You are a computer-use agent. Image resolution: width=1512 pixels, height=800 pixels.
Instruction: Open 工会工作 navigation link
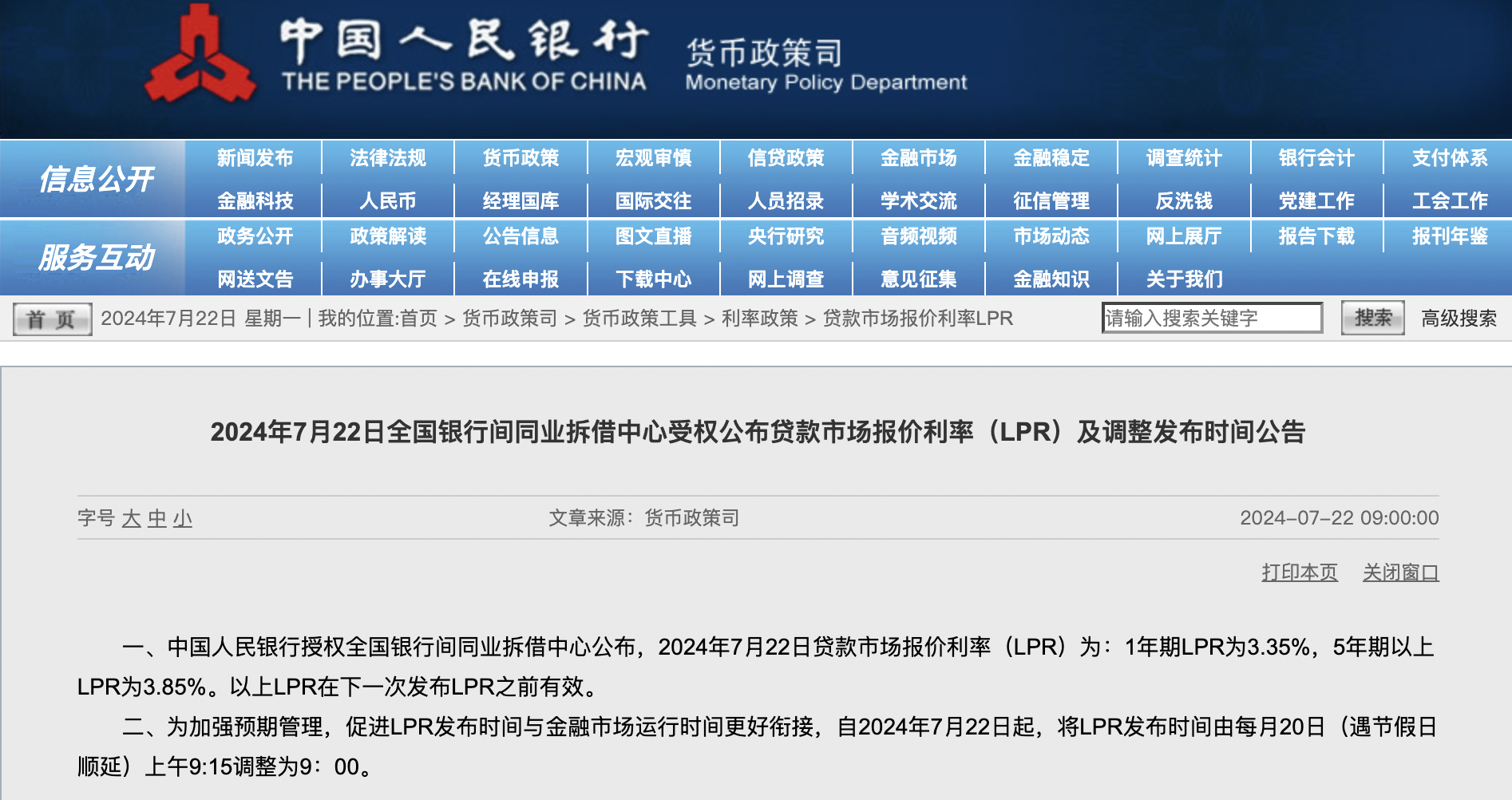point(1450,200)
